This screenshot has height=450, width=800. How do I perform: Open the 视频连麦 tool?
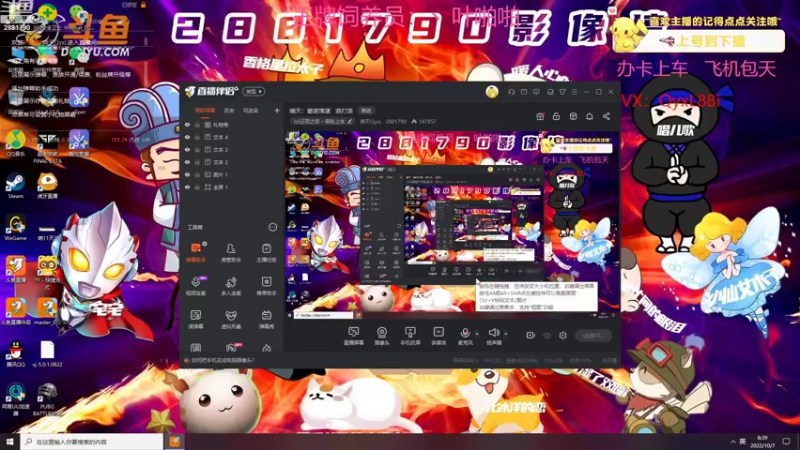tap(195, 286)
